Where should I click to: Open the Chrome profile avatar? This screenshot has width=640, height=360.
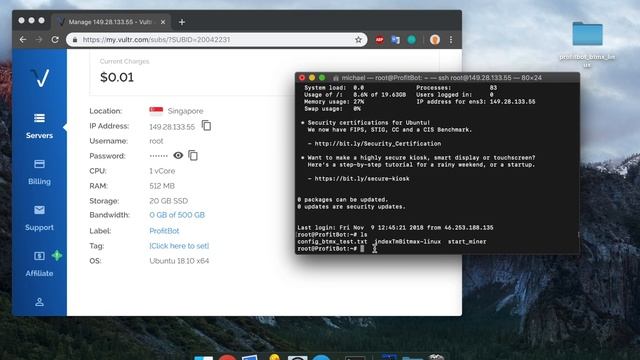[x=435, y=40]
